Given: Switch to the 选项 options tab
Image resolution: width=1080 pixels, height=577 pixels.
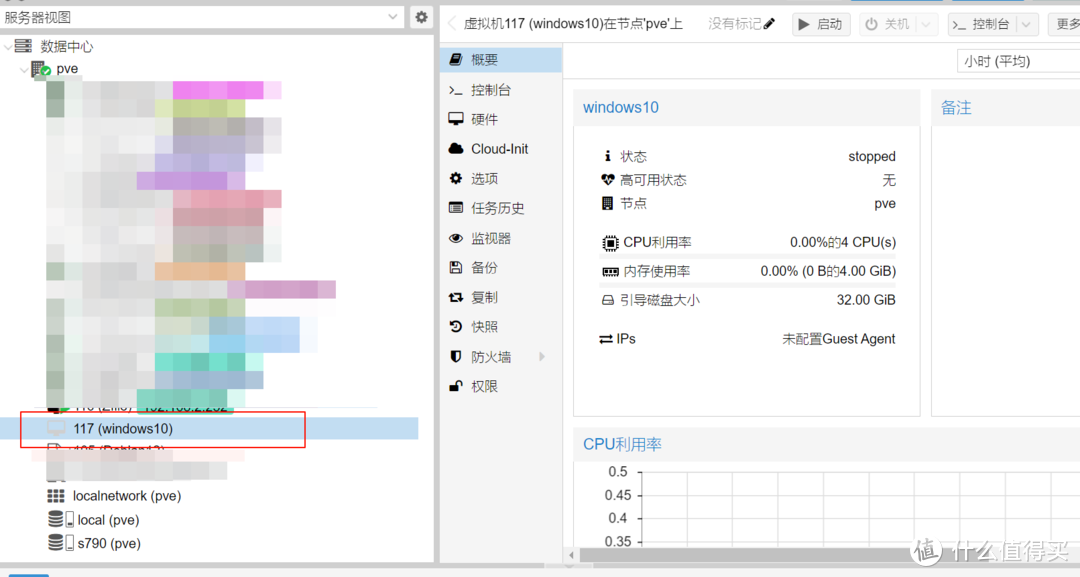Looking at the screenshot, I should [x=490, y=178].
